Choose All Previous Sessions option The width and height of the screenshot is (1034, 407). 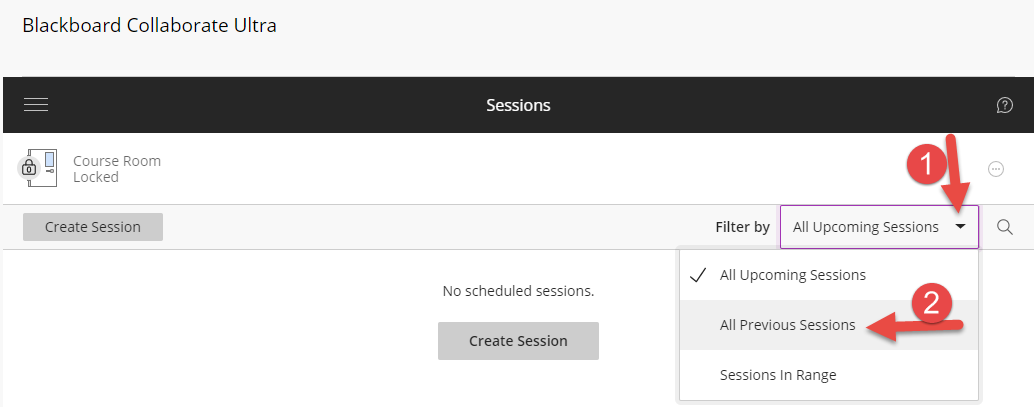787,325
